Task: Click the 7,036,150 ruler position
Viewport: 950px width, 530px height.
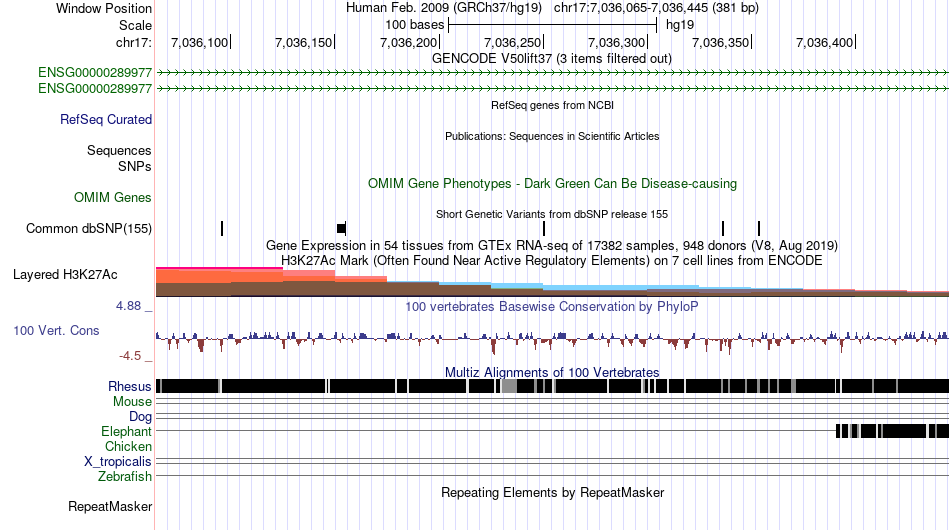Action: point(304,42)
